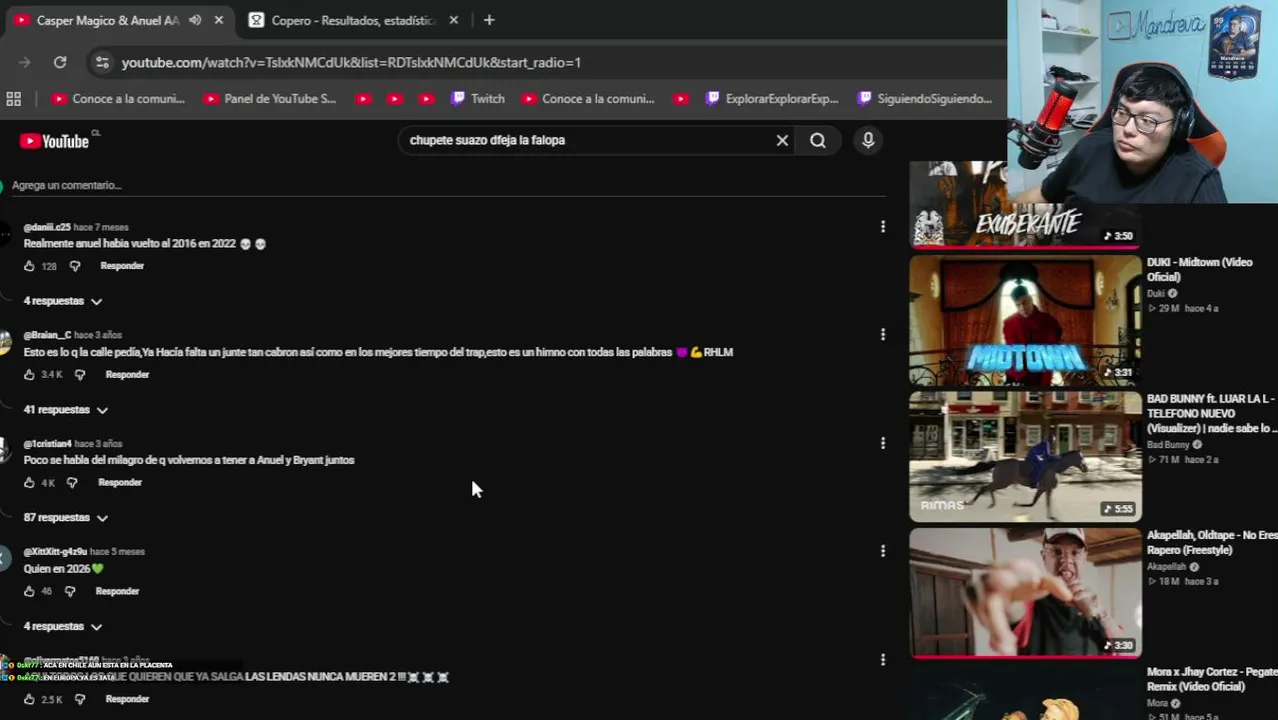This screenshot has height=720, width=1278.
Task: Open the @1cristian4 channel link
Action: click(x=47, y=444)
